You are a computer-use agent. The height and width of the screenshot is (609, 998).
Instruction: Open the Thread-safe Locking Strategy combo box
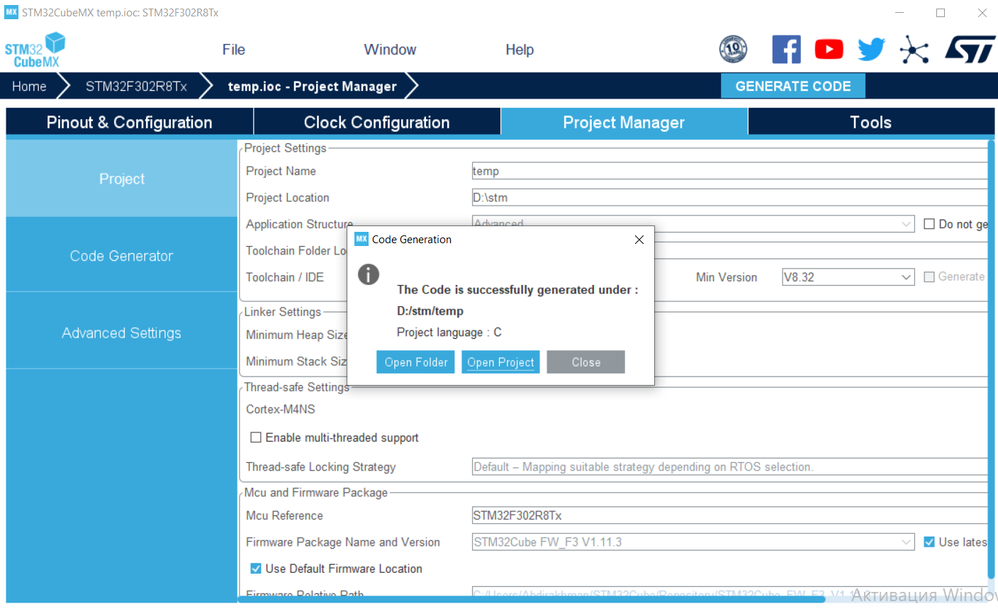(x=729, y=466)
